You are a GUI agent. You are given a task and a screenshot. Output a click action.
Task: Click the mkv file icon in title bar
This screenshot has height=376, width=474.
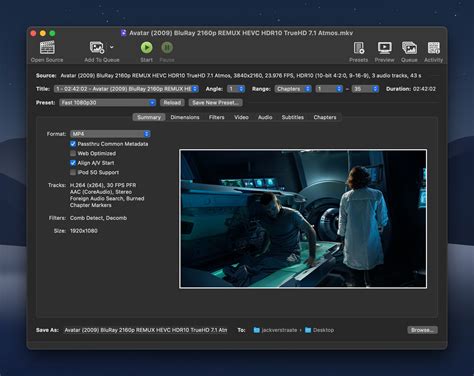pos(124,33)
